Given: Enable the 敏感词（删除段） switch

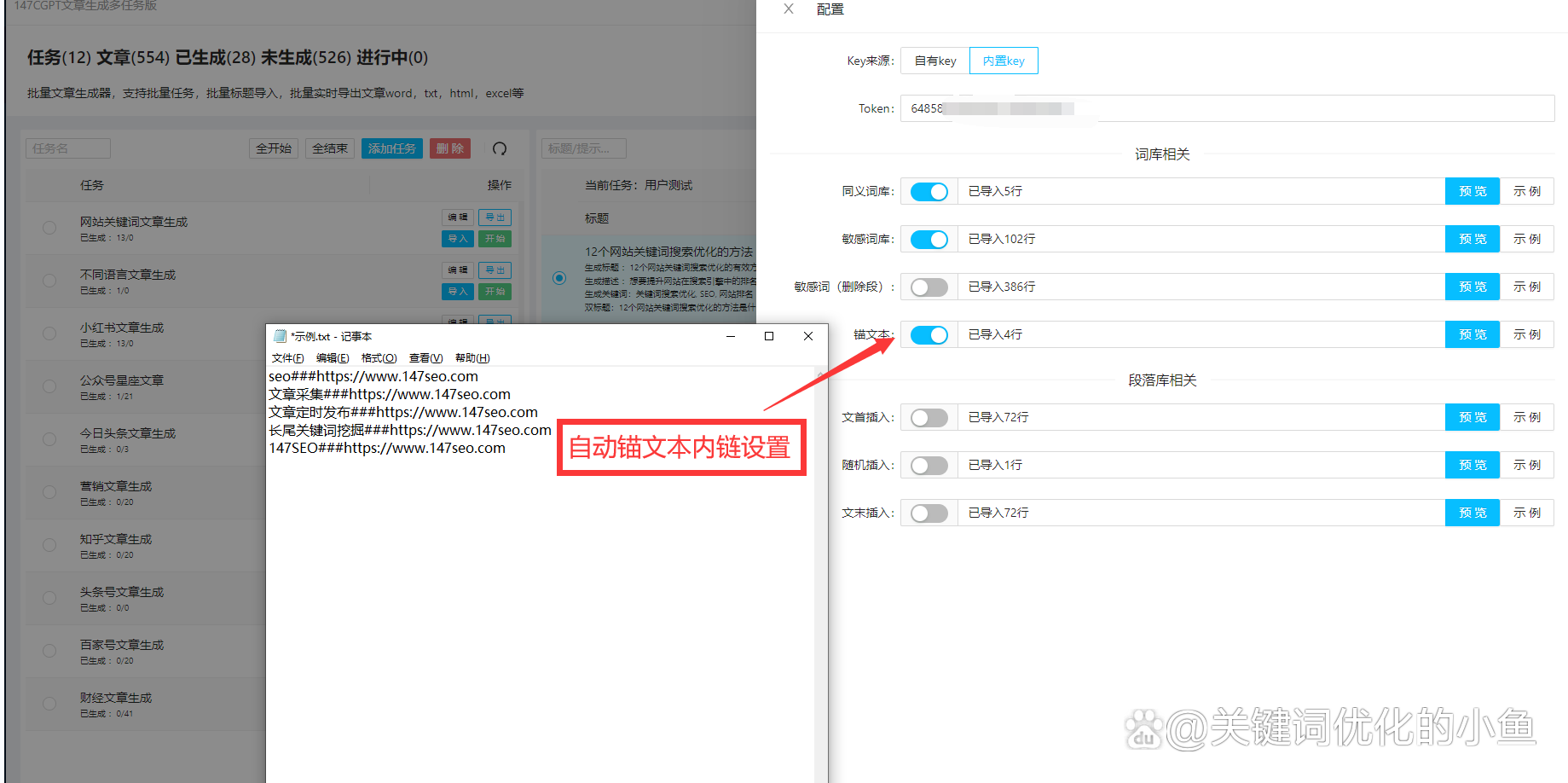Looking at the screenshot, I should (x=929, y=287).
